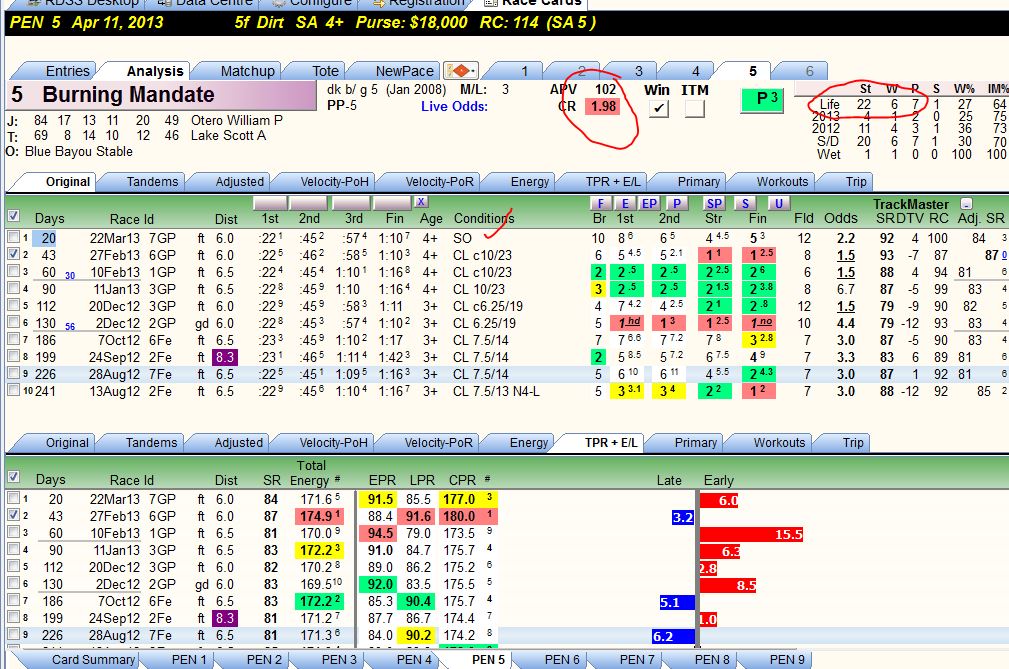Screen dimensions: 1009x669
Task: Click the green P 3 button
Action: tap(763, 99)
